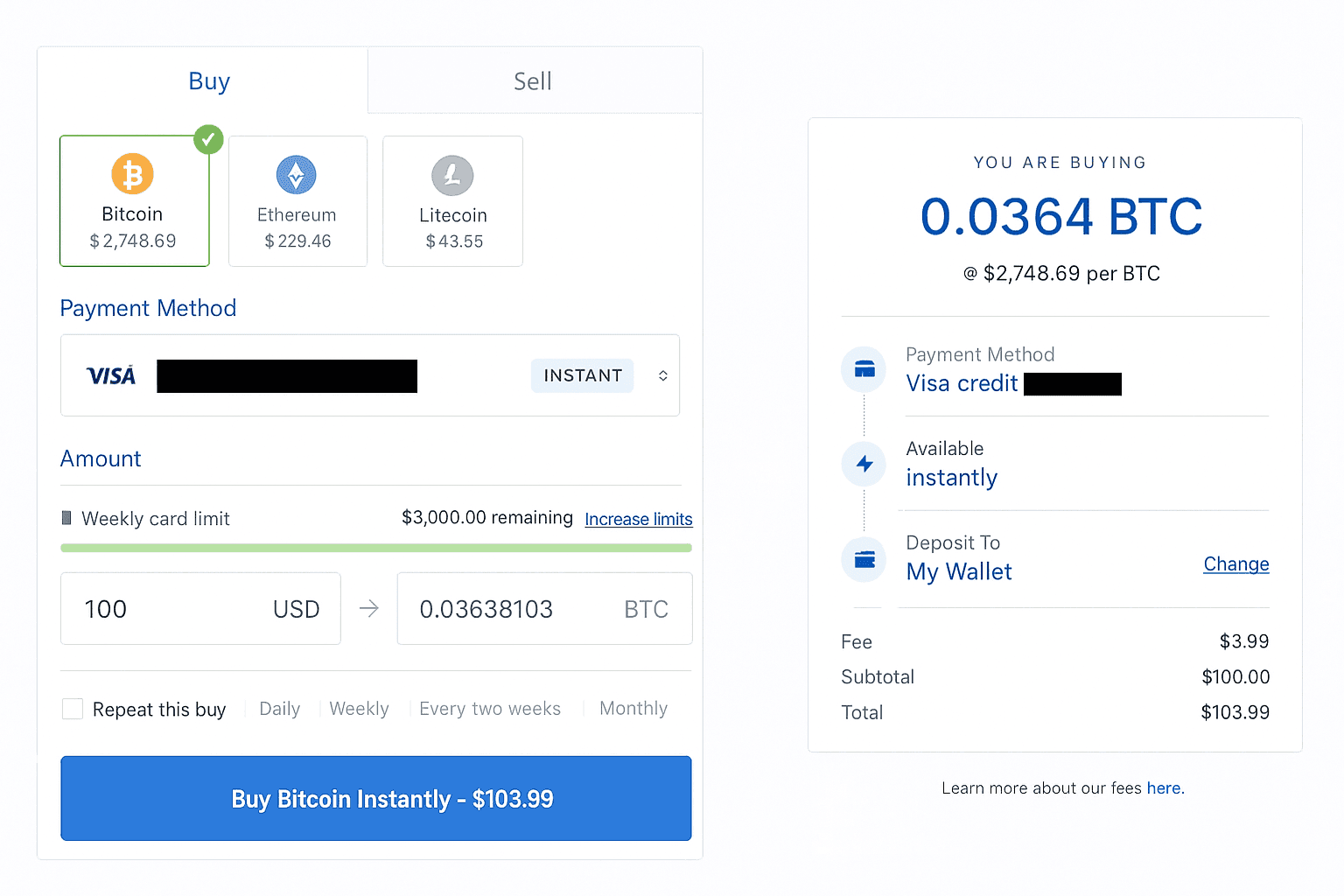
Task: Click the Visa logo in payment method
Action: pyautogui.click(x=111, y=376)
